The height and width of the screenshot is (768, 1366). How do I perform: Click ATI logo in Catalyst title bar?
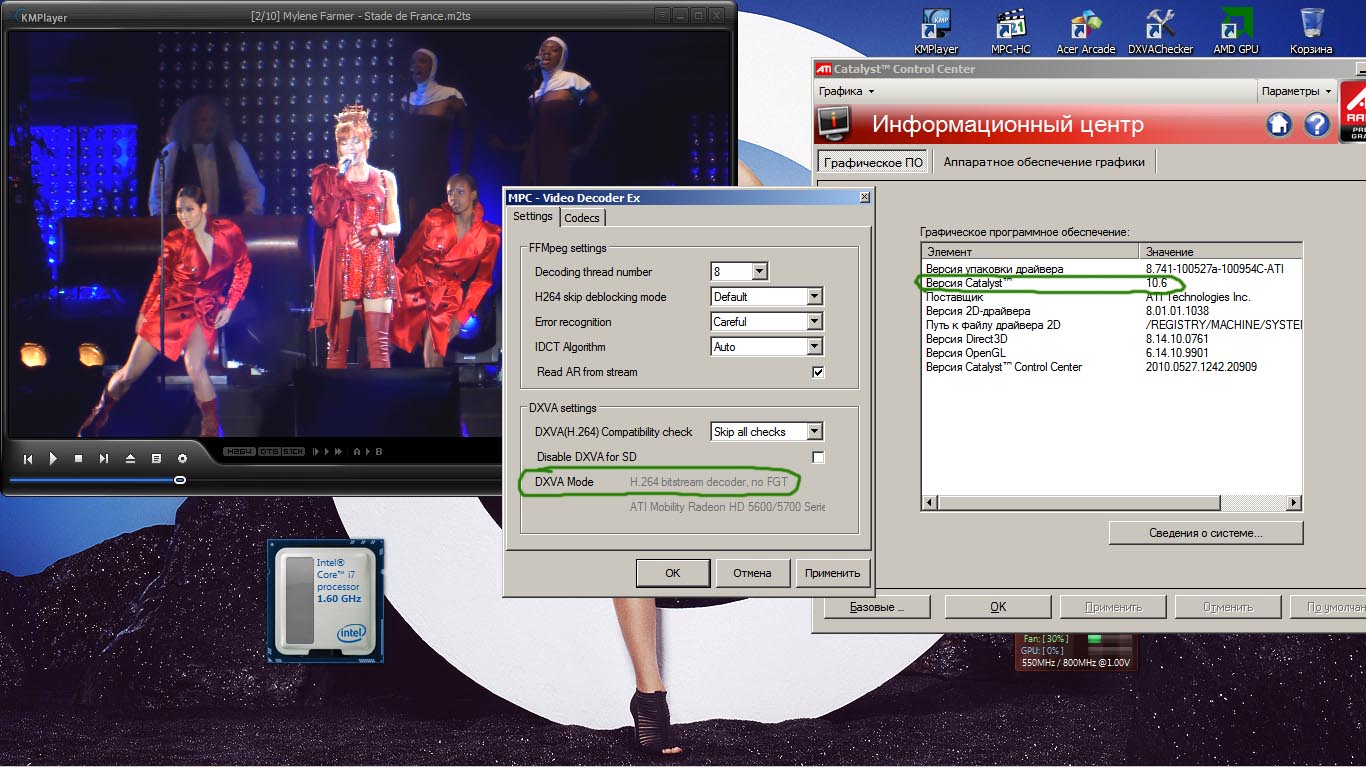tap(823, 69)
